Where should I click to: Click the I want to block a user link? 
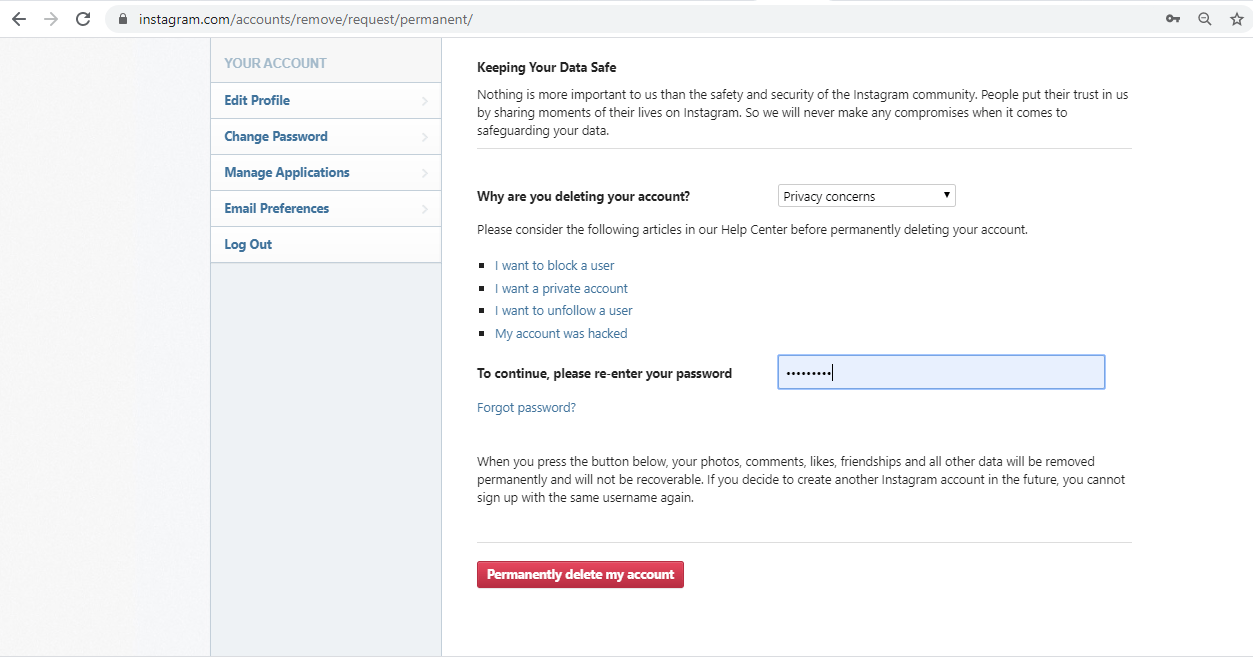554,265
